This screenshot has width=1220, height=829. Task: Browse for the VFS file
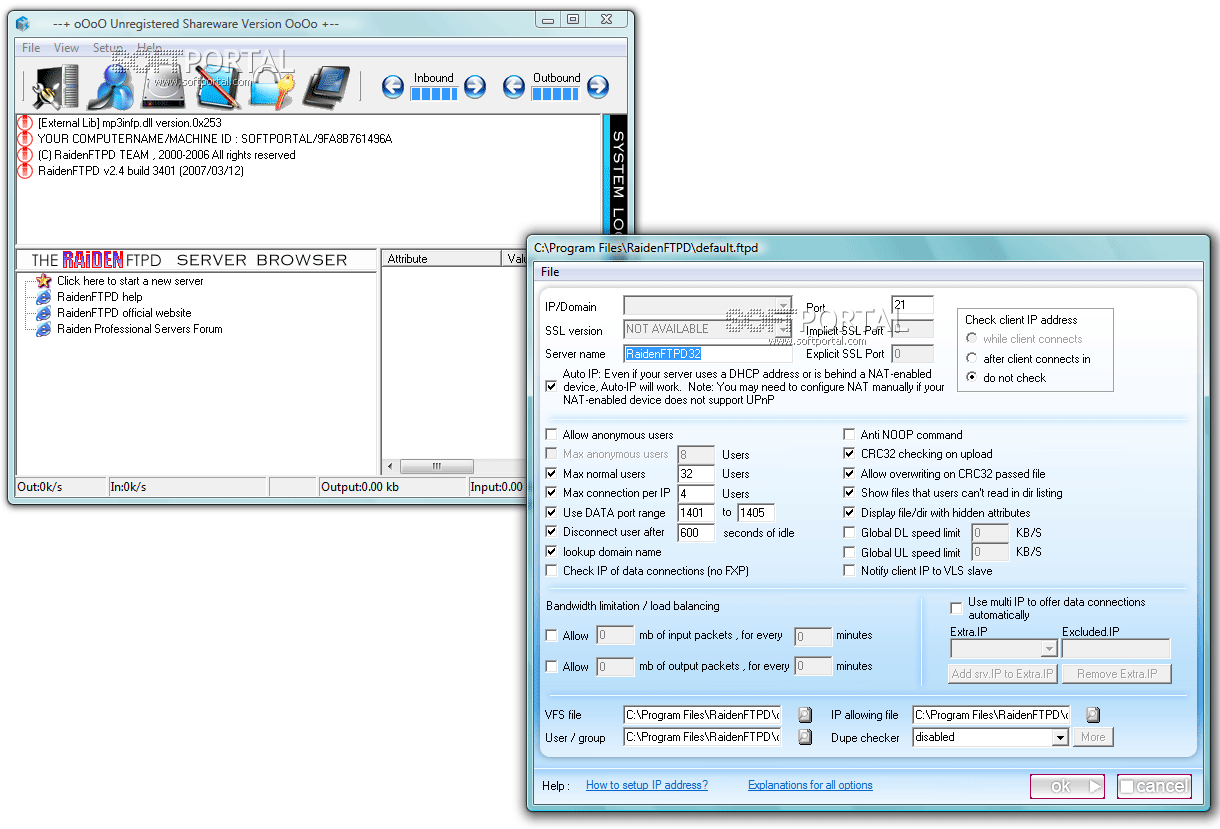[805, 715]
